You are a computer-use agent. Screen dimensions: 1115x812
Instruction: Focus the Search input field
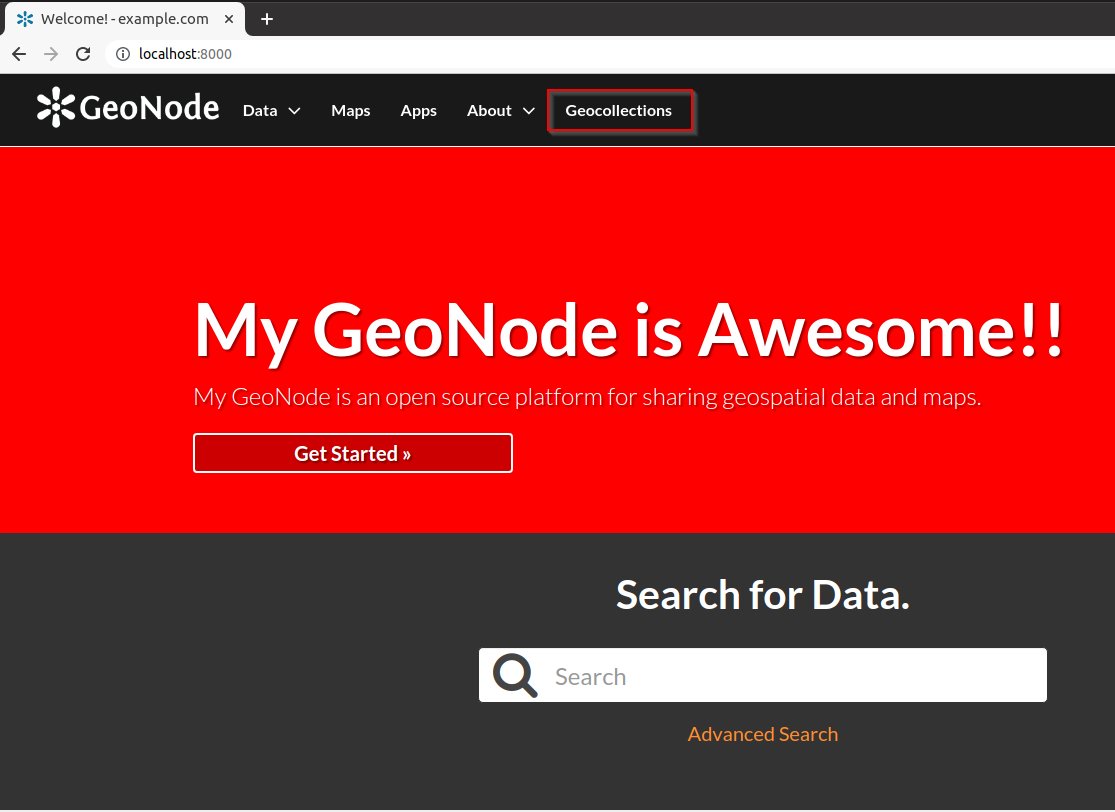[x=762, y=675]
